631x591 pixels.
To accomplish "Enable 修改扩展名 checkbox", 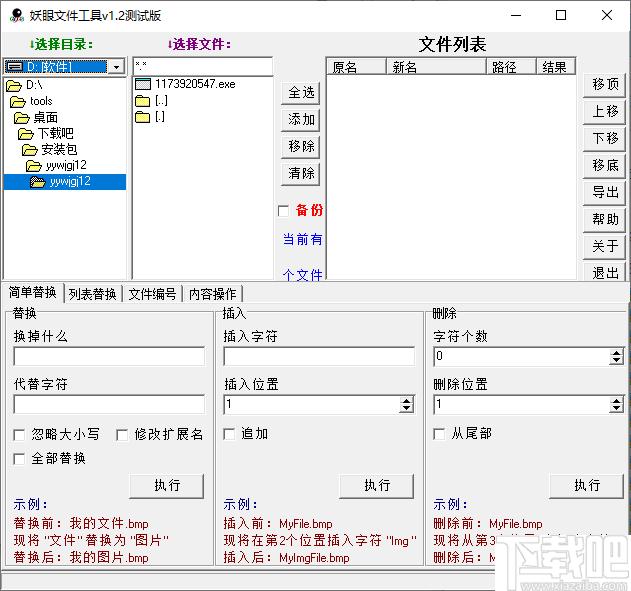I will coord(122,434).
